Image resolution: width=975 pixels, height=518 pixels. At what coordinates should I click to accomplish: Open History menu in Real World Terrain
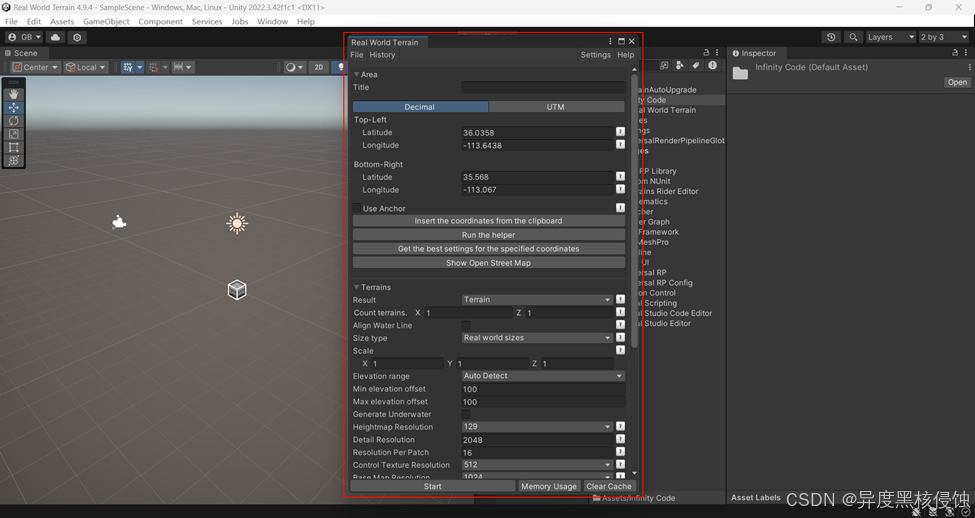(x=382, y=55)
